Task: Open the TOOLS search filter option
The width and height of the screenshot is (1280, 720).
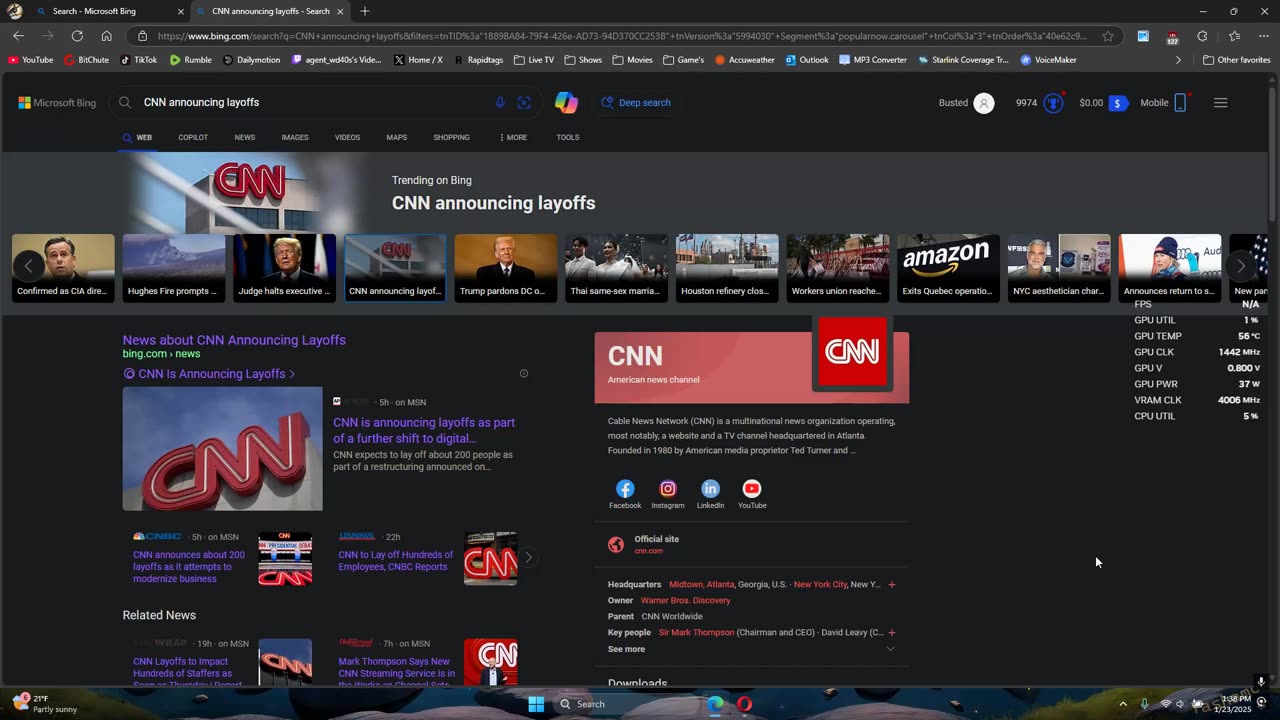Action: 568,137
